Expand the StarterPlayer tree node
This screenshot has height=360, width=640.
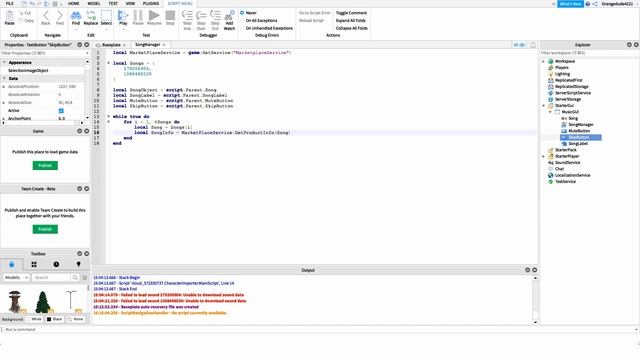click(543, 156)
